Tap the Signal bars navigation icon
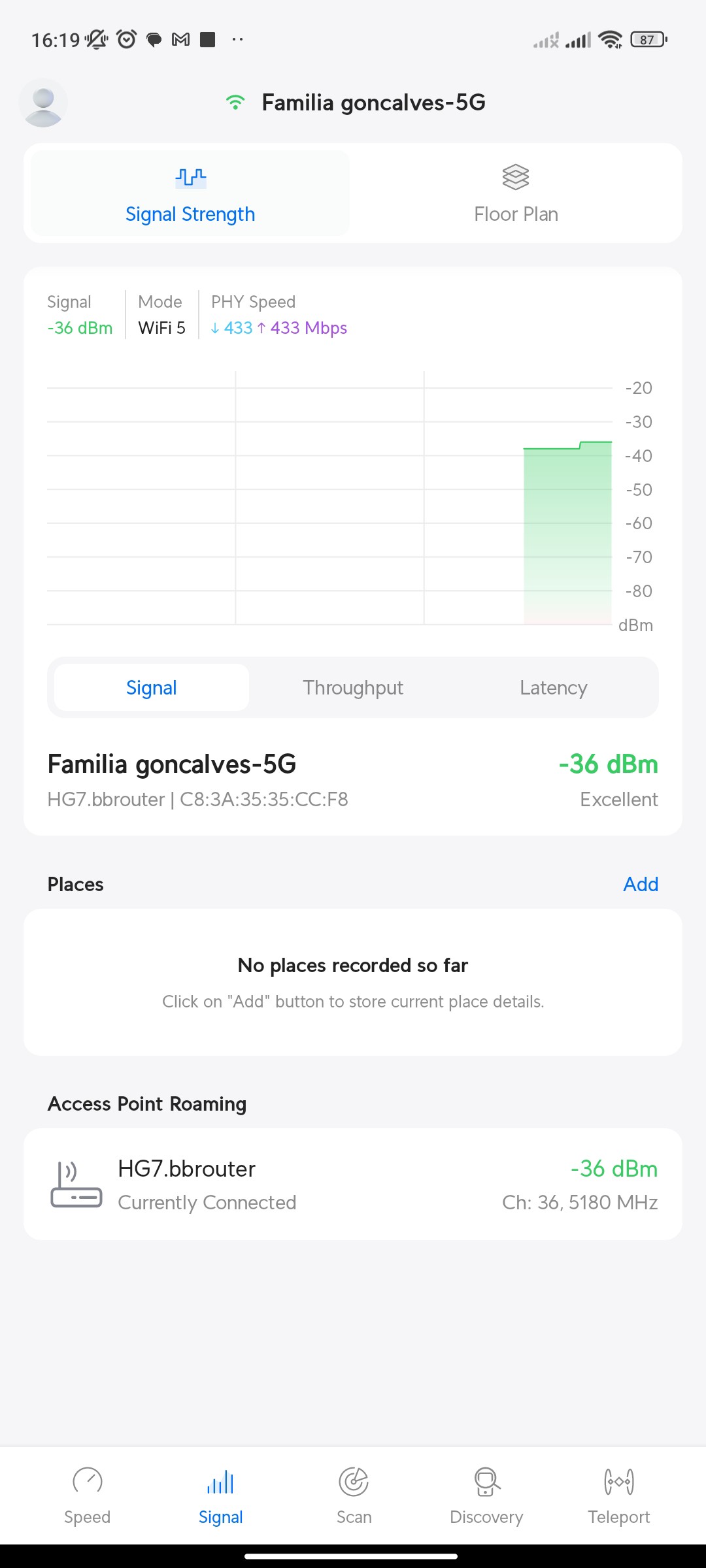This screenshot has width=706, height=1568. 220,1482
